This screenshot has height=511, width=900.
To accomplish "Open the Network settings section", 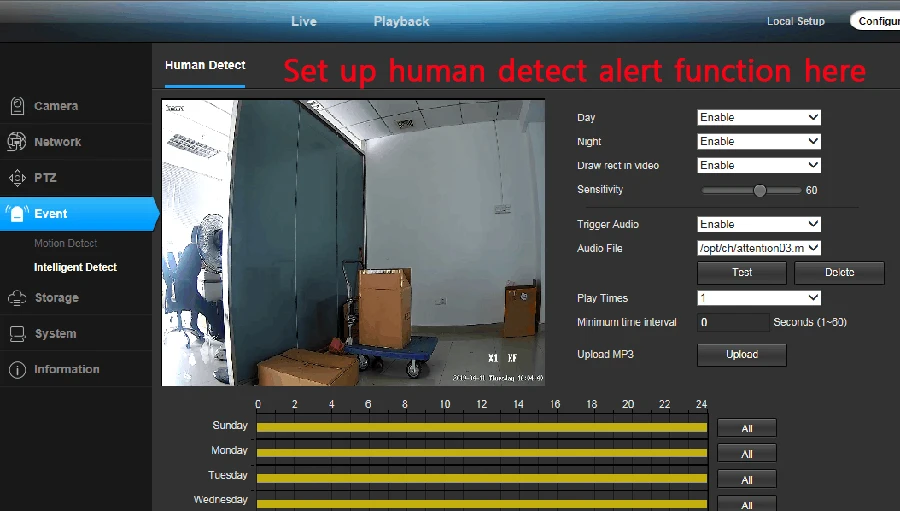I will (57, 142).
